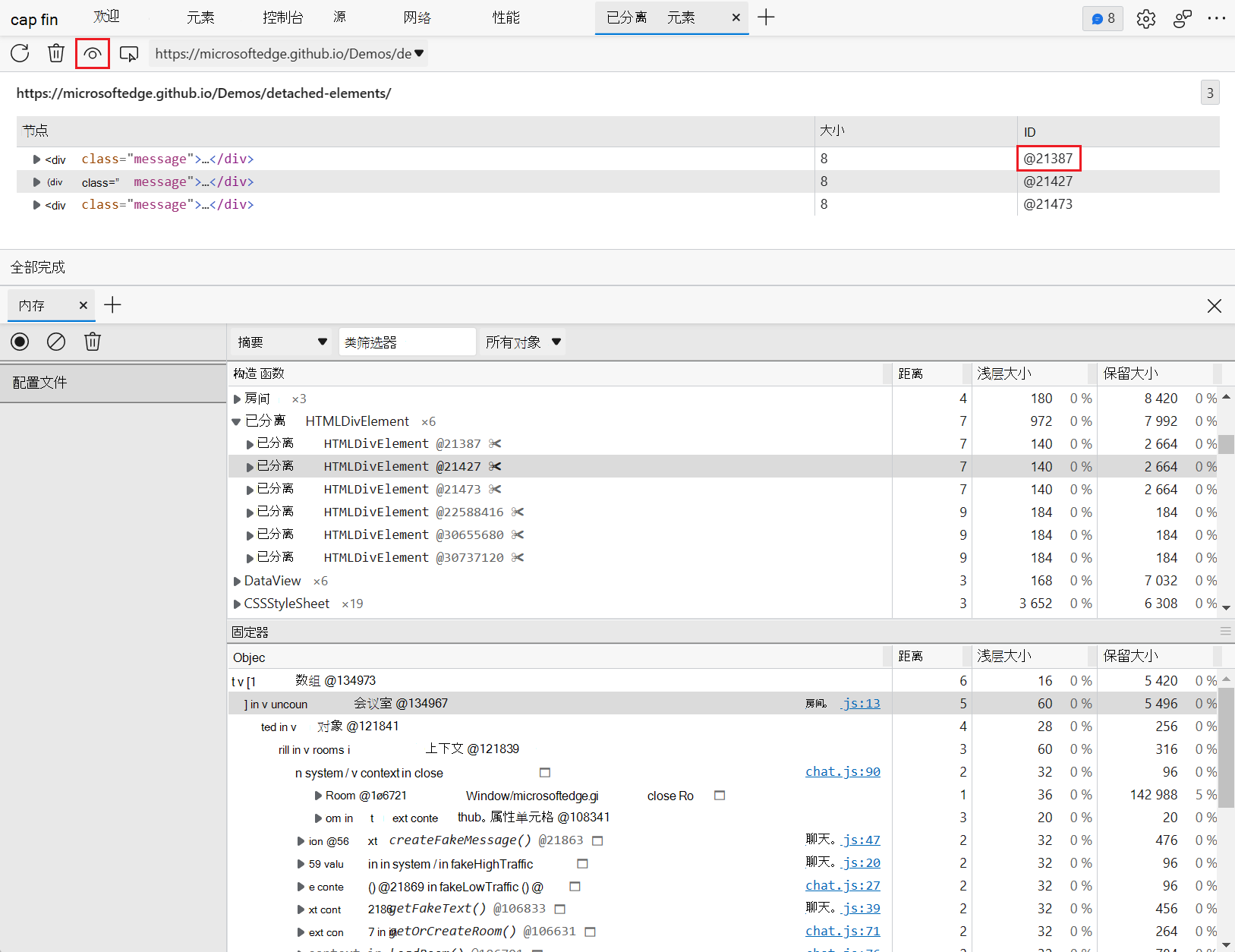Expand the first div message node @21387

click(36, 159)
